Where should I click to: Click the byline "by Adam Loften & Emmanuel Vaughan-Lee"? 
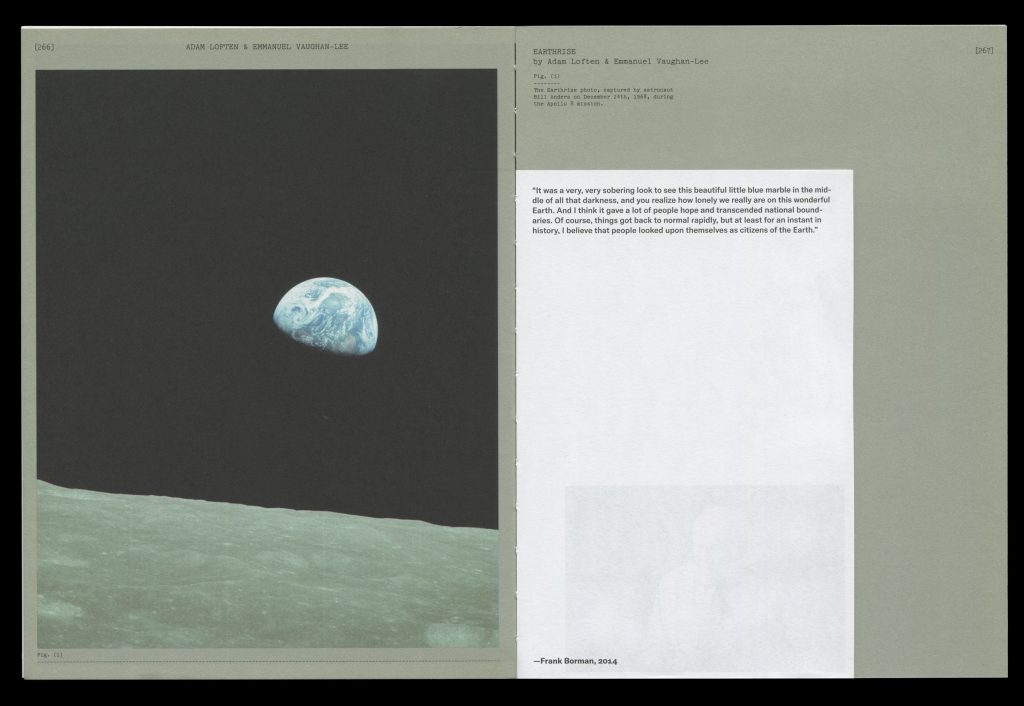tap(621, 61)
